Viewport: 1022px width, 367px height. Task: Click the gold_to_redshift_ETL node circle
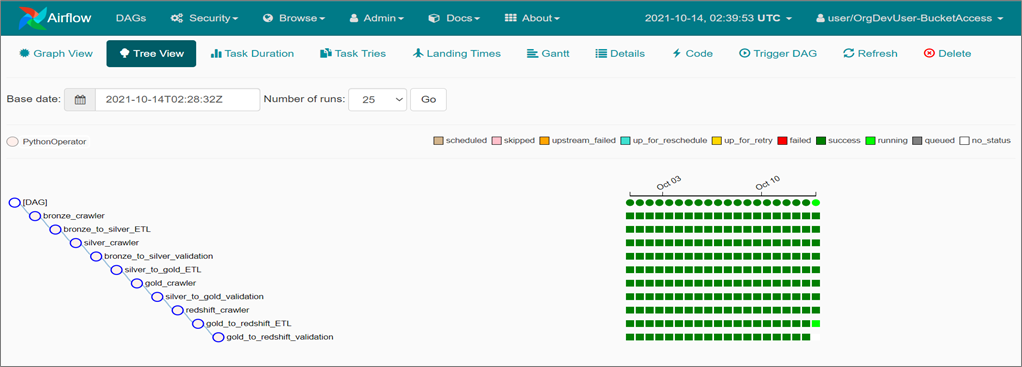click(197, 323)
